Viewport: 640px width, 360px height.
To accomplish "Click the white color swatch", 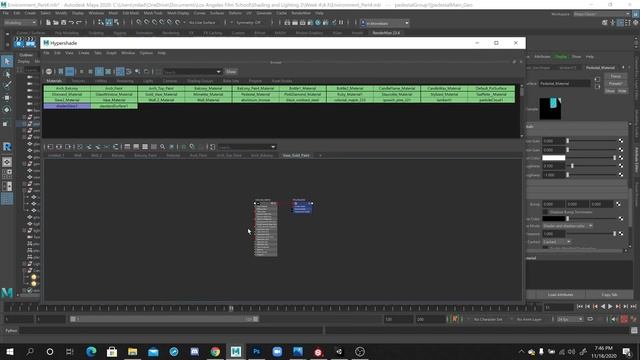I will tap(553, 158).
